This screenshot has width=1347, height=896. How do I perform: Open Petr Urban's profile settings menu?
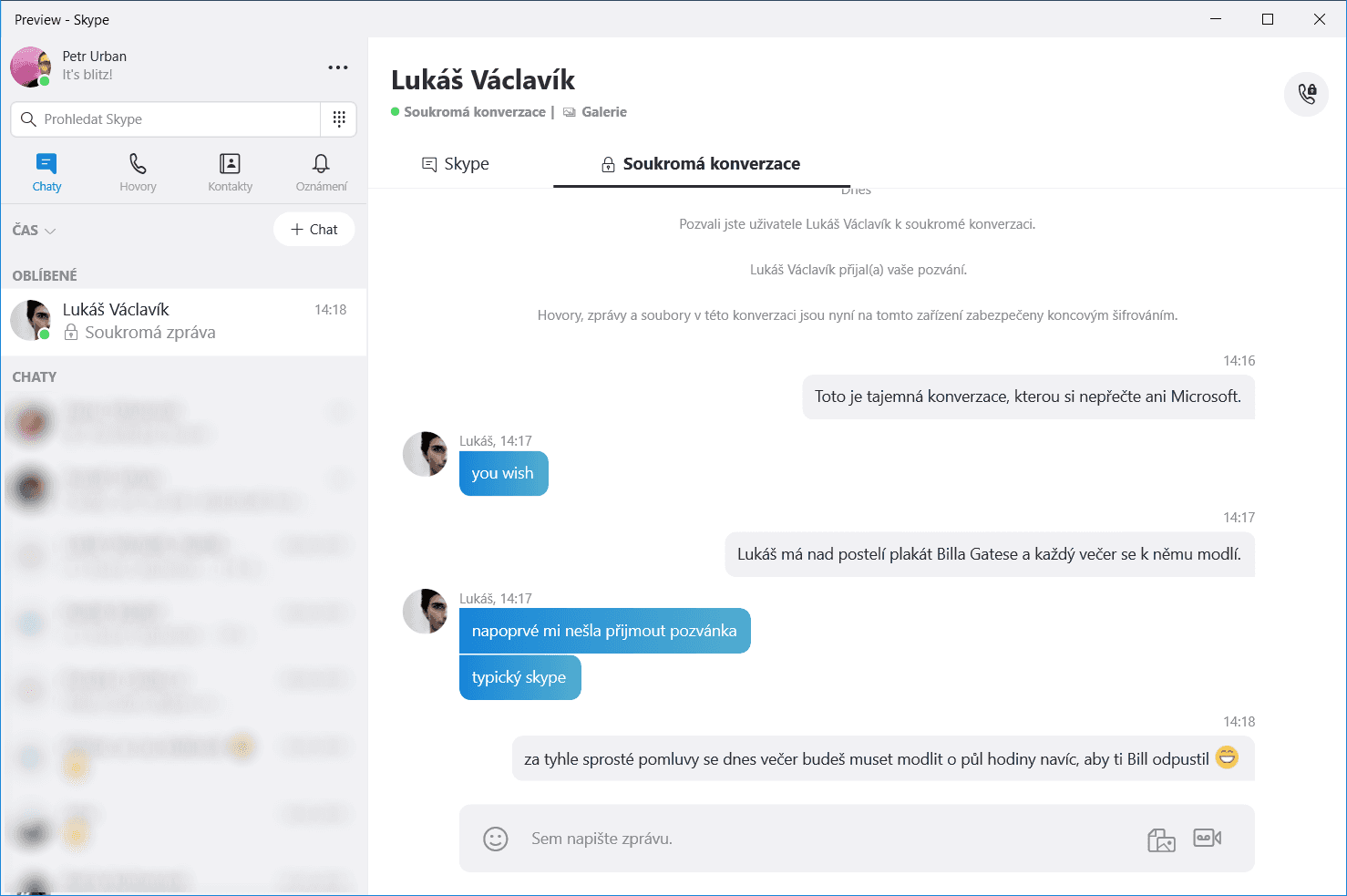click(338, 67)
